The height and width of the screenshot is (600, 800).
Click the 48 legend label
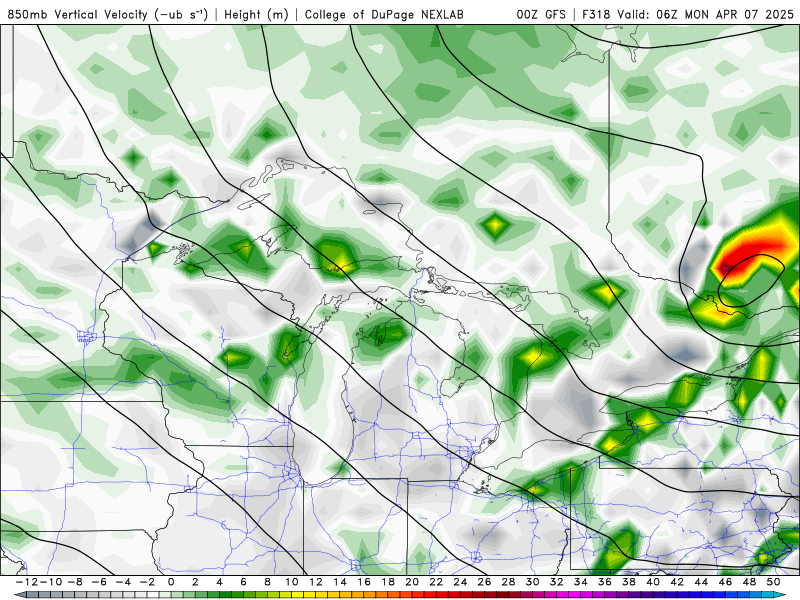(749, 582)
